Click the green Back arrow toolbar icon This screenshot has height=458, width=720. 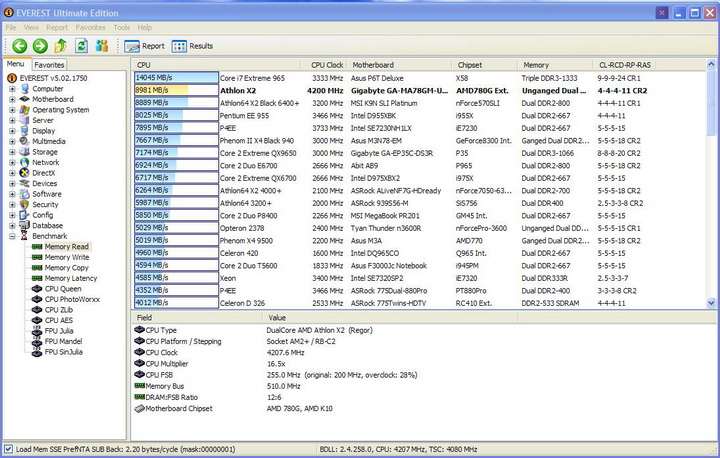(19, 46)
